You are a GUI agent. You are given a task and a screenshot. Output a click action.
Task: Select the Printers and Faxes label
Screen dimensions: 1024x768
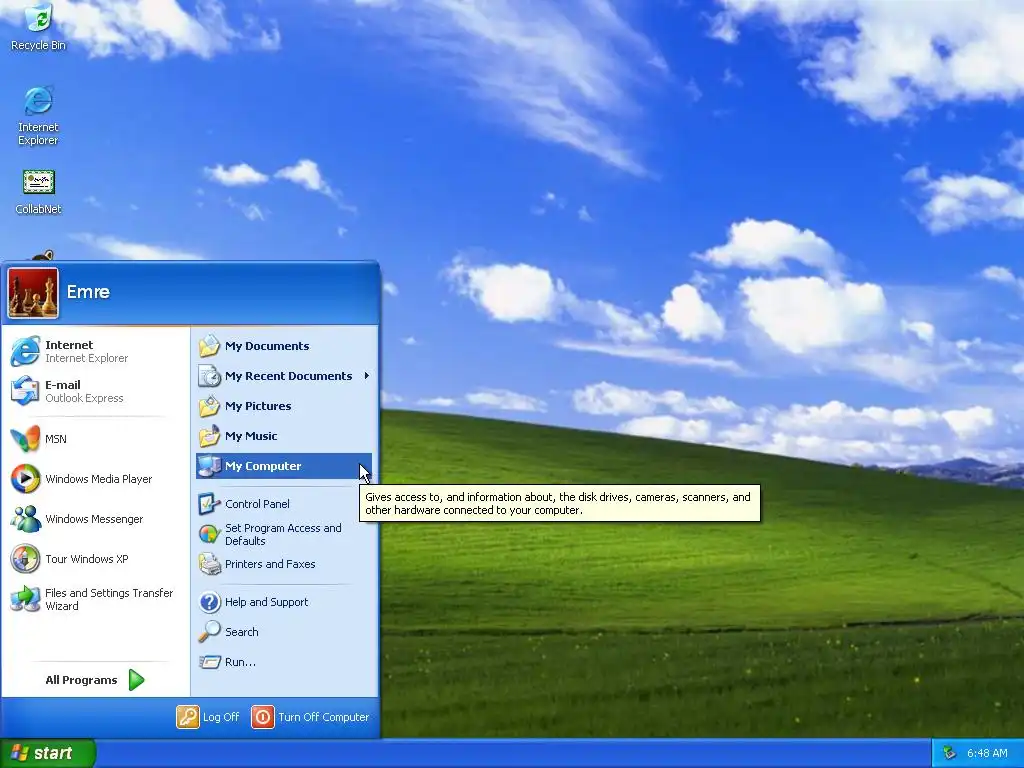(x=270, y=564)
